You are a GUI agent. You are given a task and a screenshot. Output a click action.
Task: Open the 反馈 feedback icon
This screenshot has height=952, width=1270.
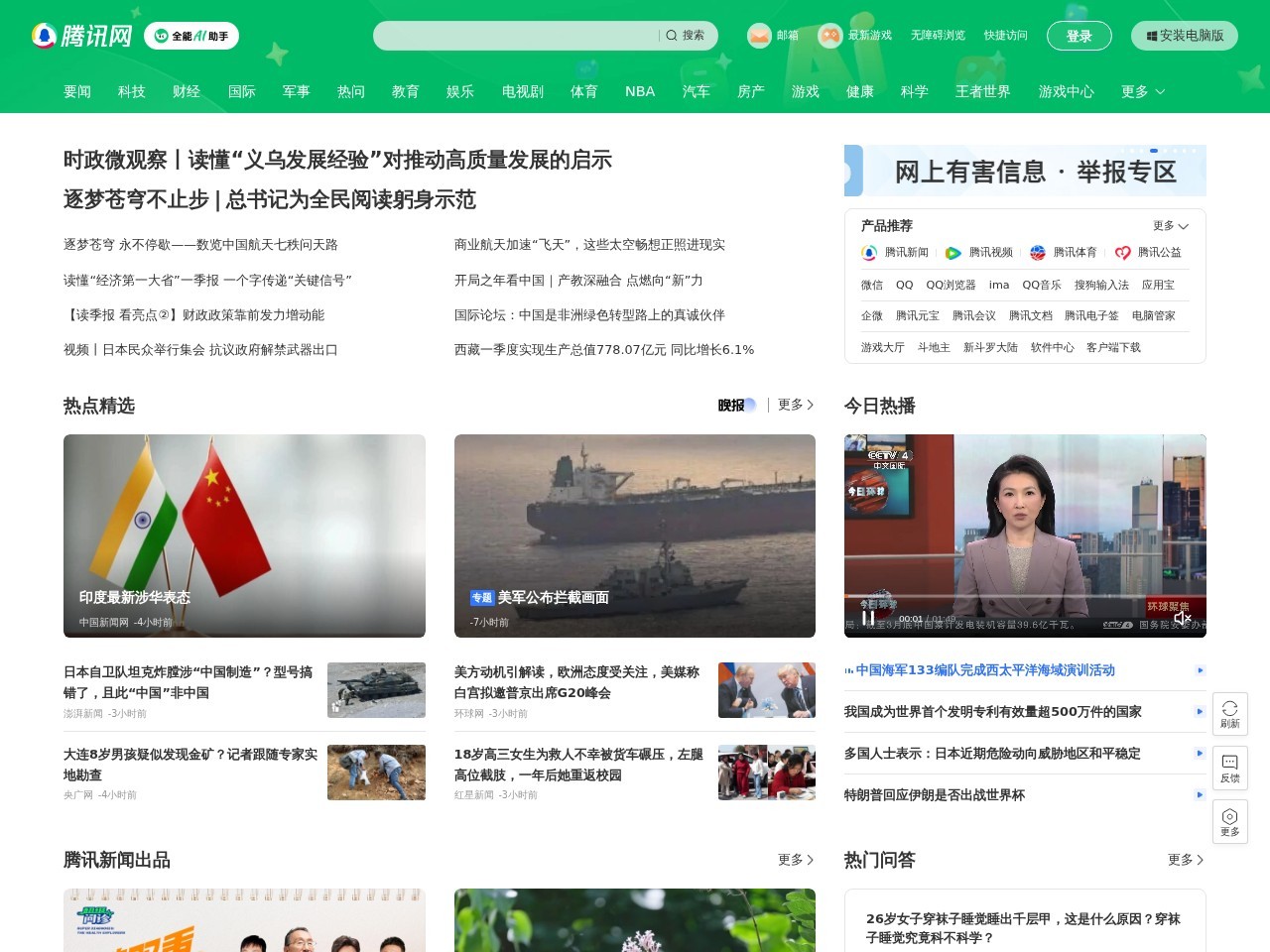pos(1230,768)
